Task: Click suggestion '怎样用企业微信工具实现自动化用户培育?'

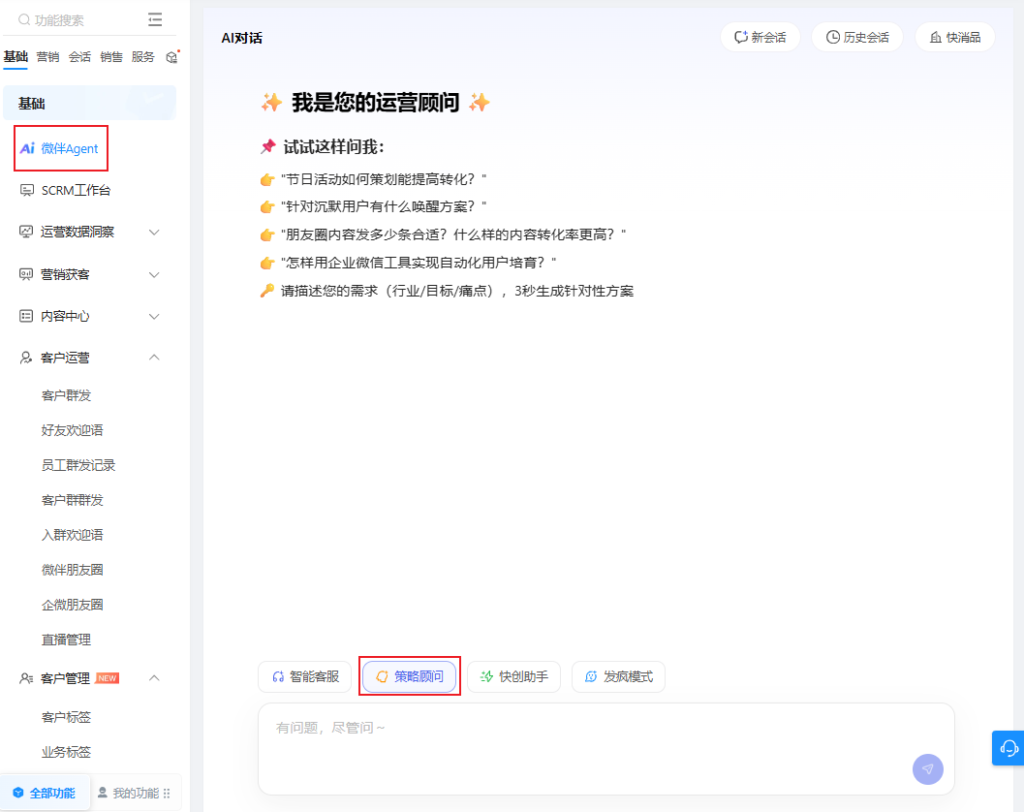Action: point(418,263)
